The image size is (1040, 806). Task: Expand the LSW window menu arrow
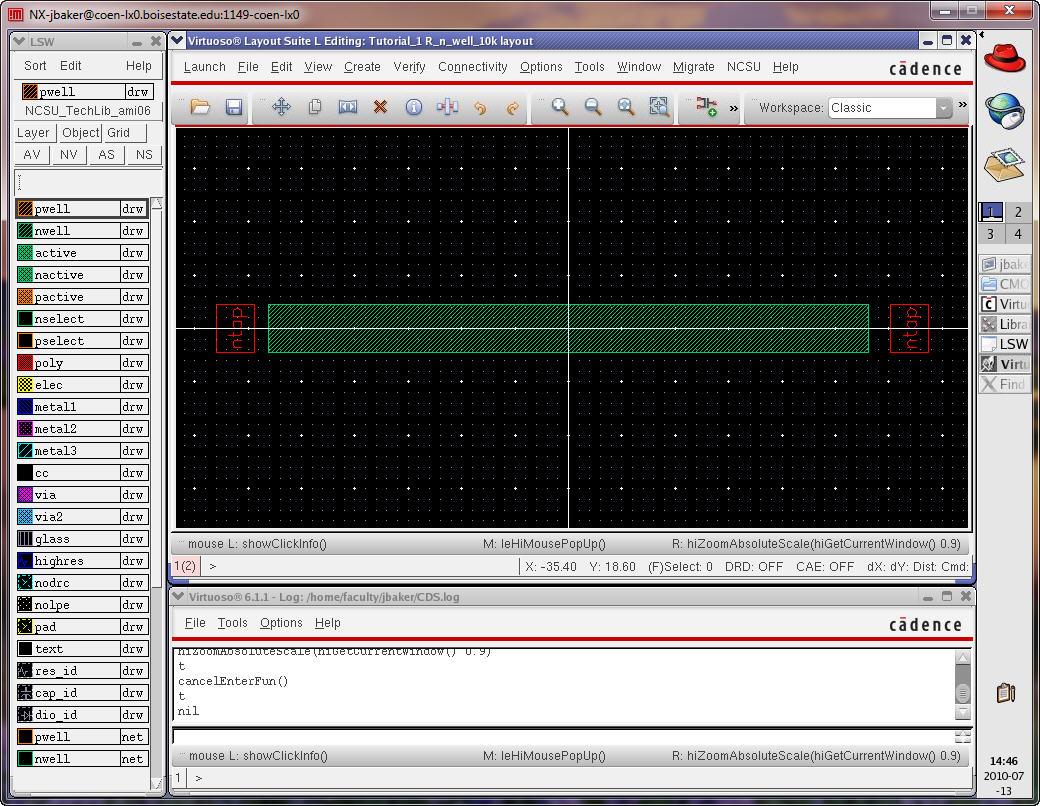pyautogui.click(x=21, y=41)
